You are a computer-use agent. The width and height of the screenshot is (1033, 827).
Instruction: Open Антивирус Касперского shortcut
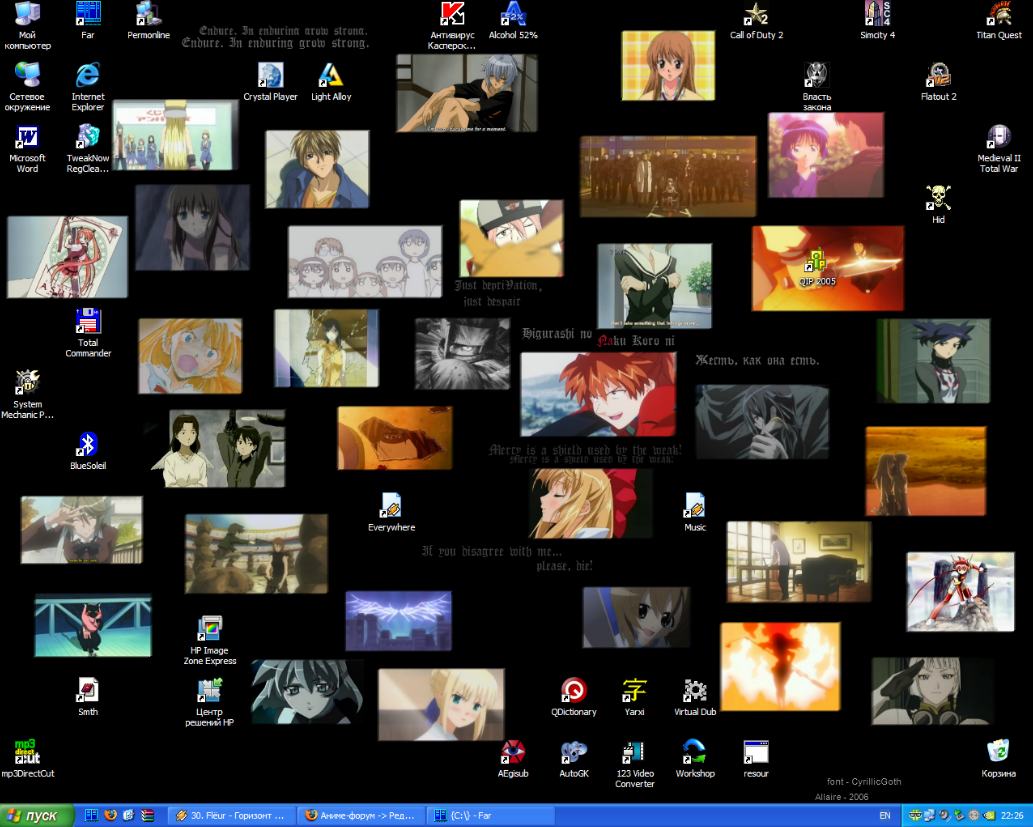click(x=452, y=26)
